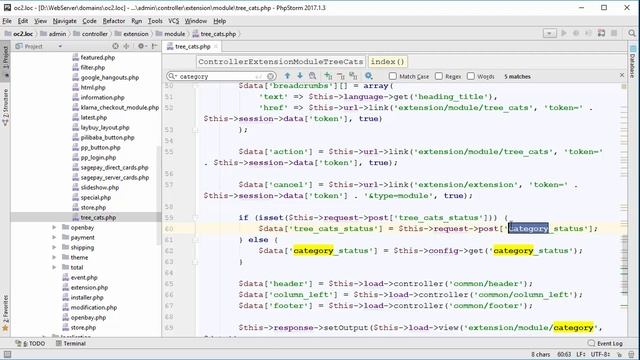Open the search history dropdown
This screenshot has height=360, width=640.
(x=173, y=76)
